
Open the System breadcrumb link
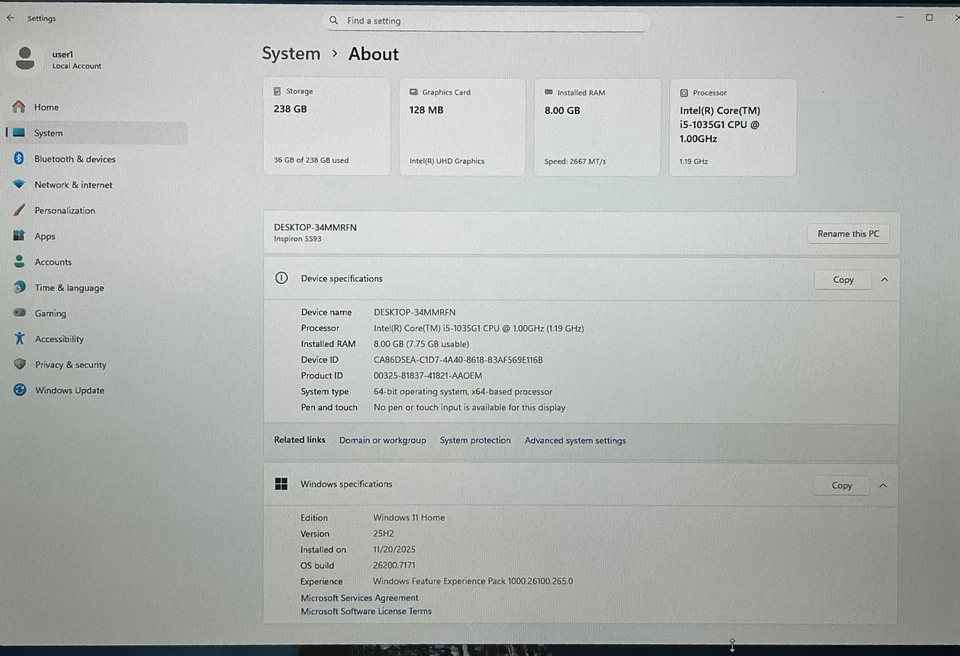(291, 54)
